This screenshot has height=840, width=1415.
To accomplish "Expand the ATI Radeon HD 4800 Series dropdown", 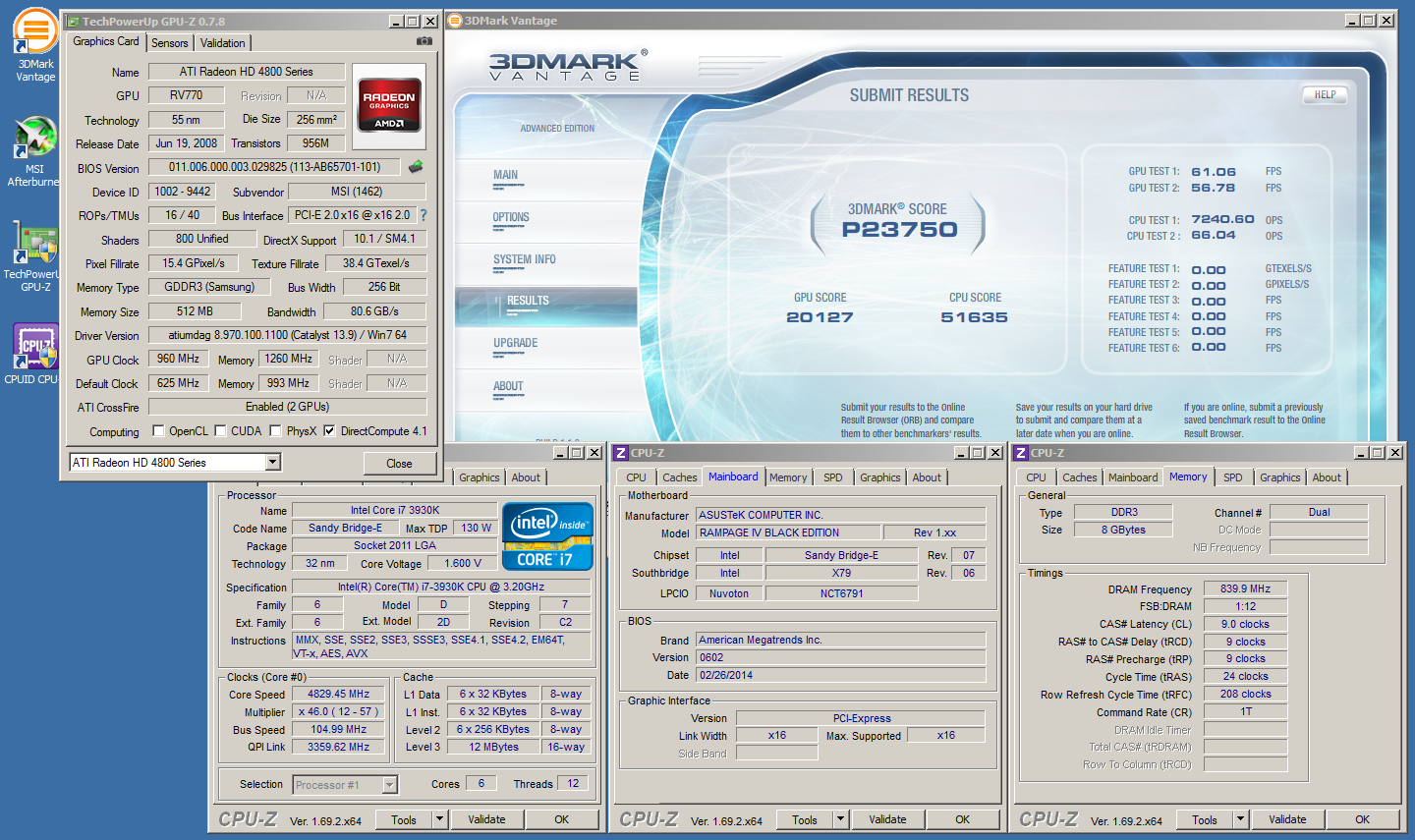I will tap(273, 462).
